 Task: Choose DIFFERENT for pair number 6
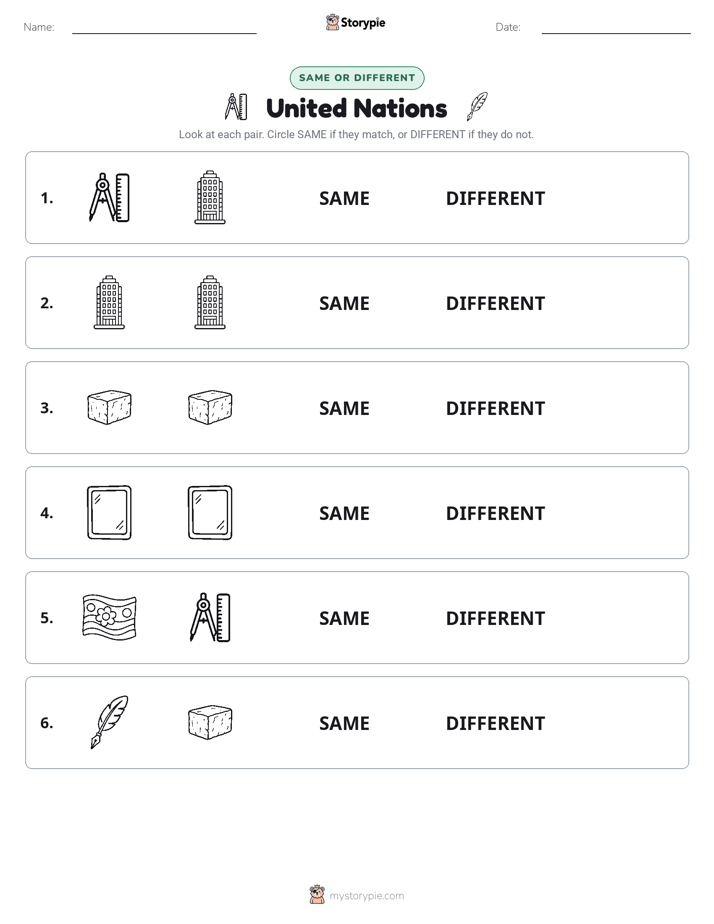point(495,723)
